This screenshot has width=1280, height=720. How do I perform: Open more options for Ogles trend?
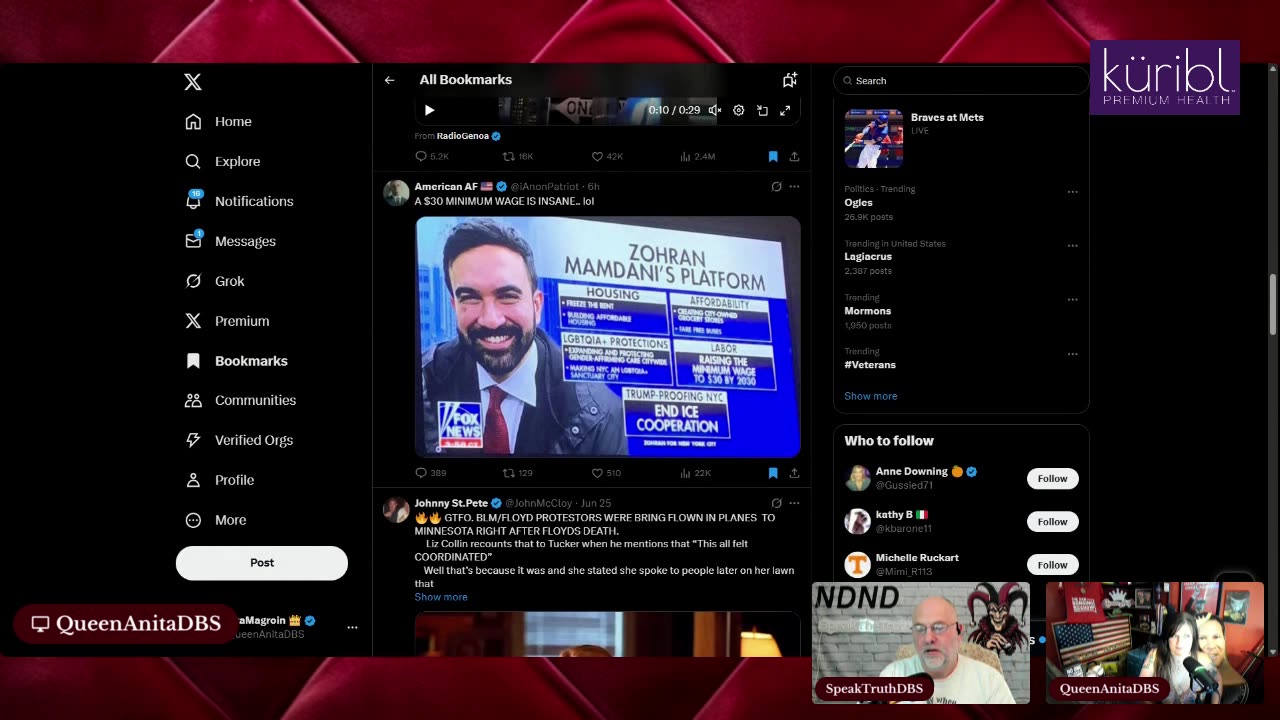pyautogui.click(x=1072, y=192)
